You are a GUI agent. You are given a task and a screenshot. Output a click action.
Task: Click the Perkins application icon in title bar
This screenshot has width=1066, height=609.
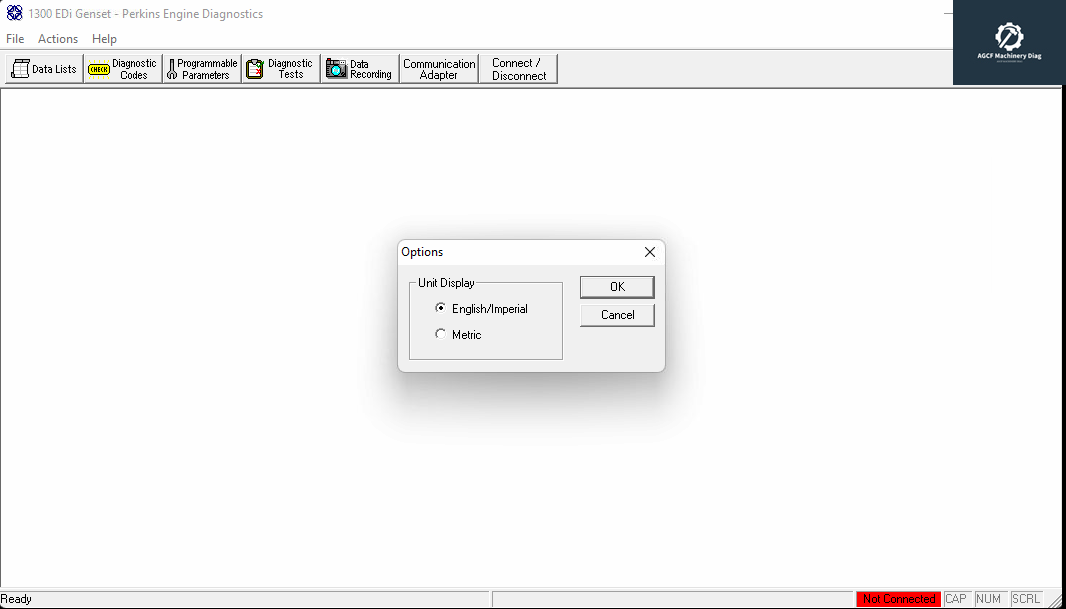coord(13,13)
